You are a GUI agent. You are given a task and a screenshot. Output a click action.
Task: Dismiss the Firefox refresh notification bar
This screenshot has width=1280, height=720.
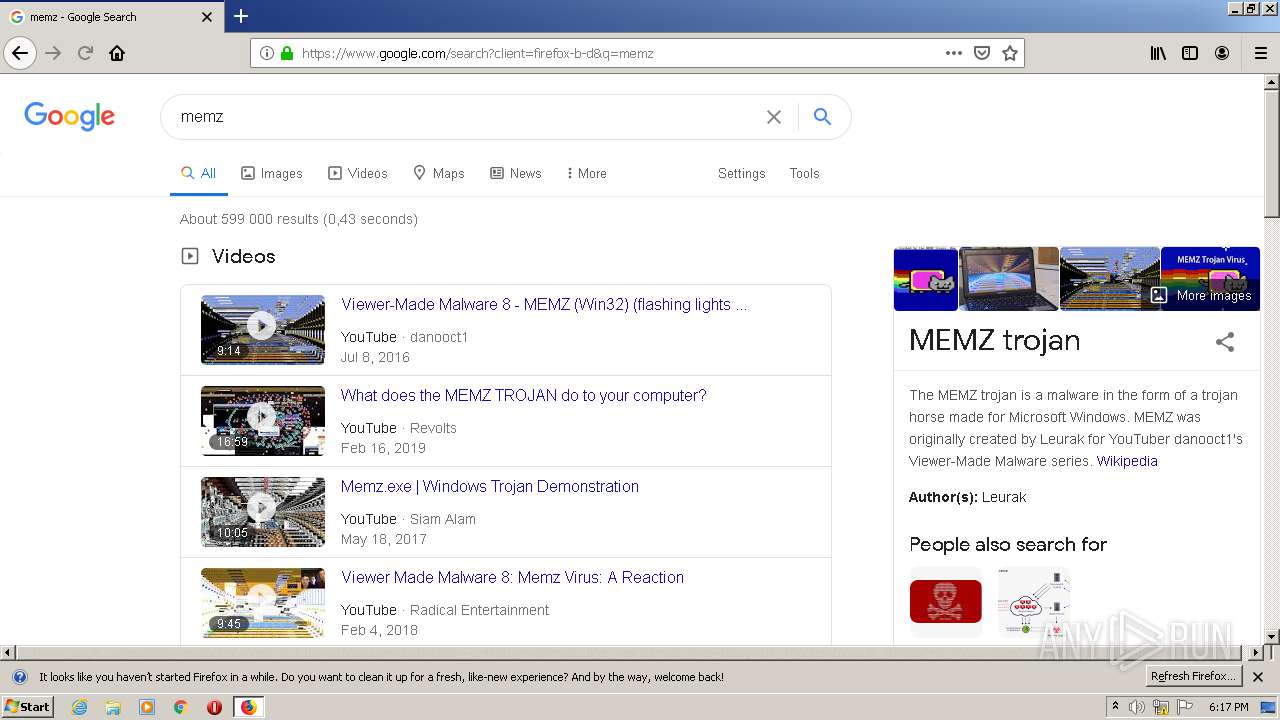coord(1258,677)
